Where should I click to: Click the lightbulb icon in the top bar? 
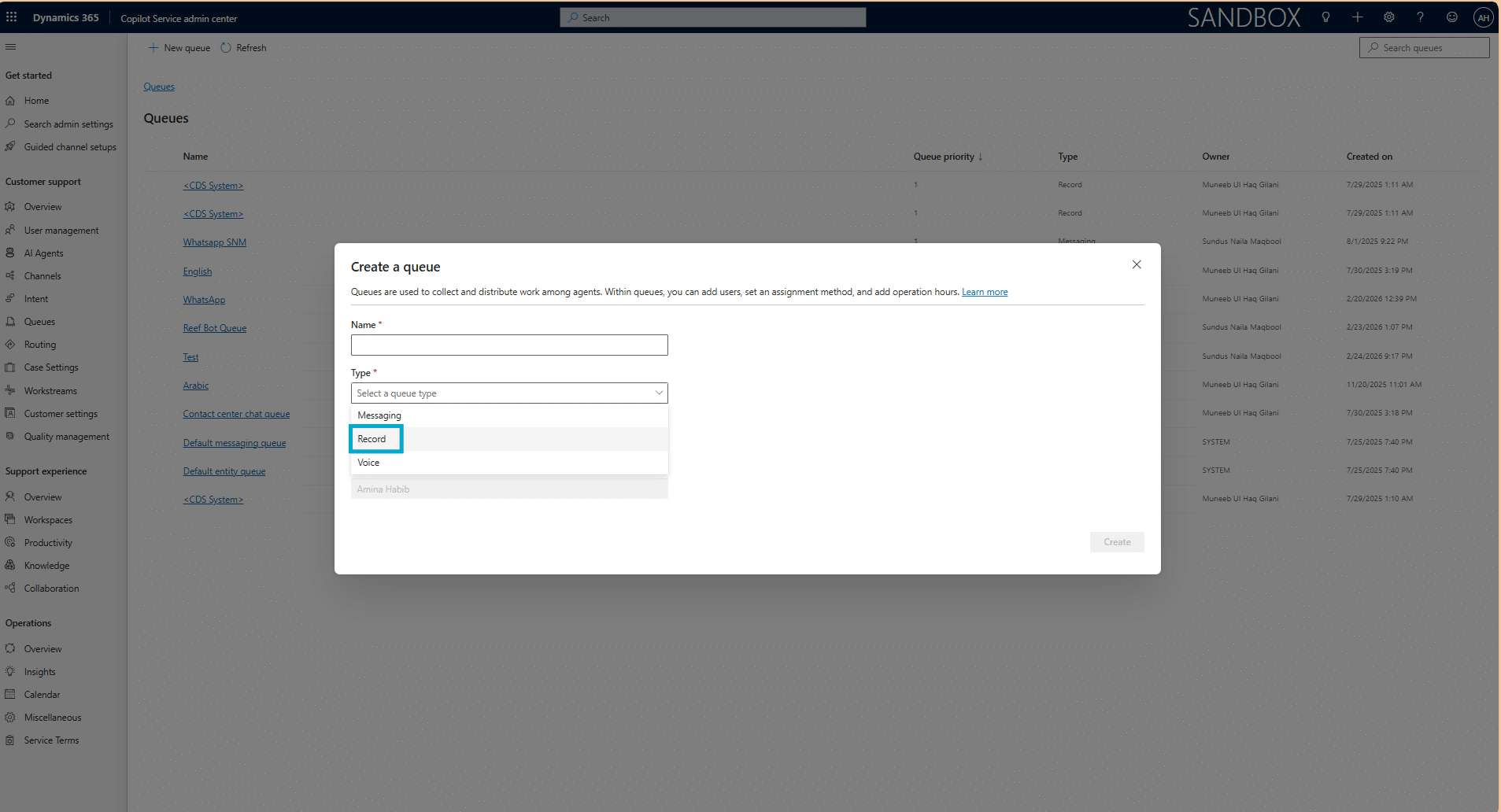click(x=1325, y=17)
